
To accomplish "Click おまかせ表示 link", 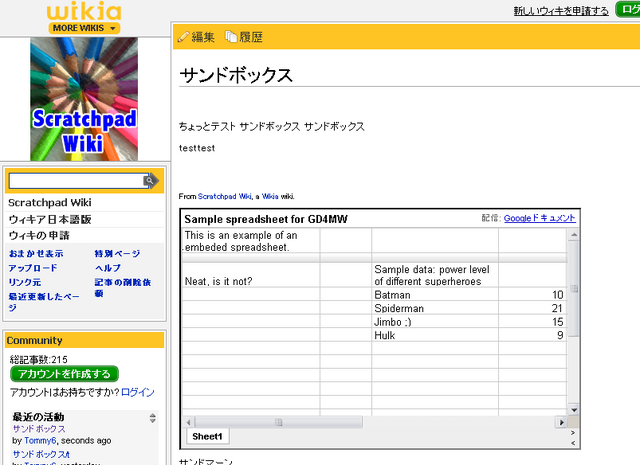I will pyautogui.click(x=36, y=254).
